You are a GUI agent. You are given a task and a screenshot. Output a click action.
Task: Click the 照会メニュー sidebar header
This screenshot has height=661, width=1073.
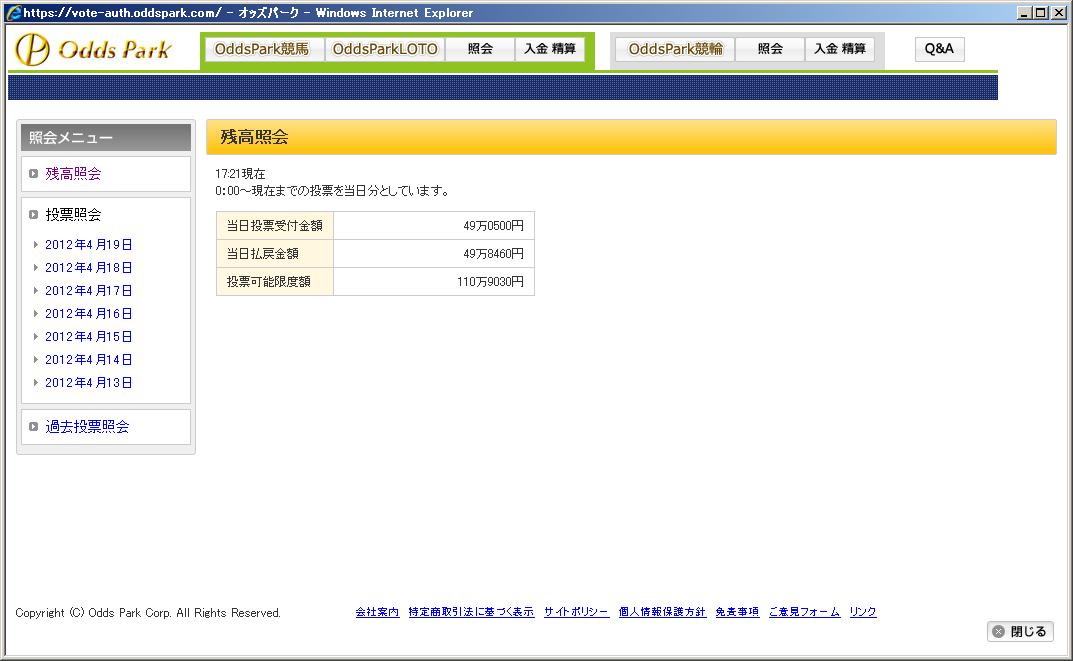[106, 138]
